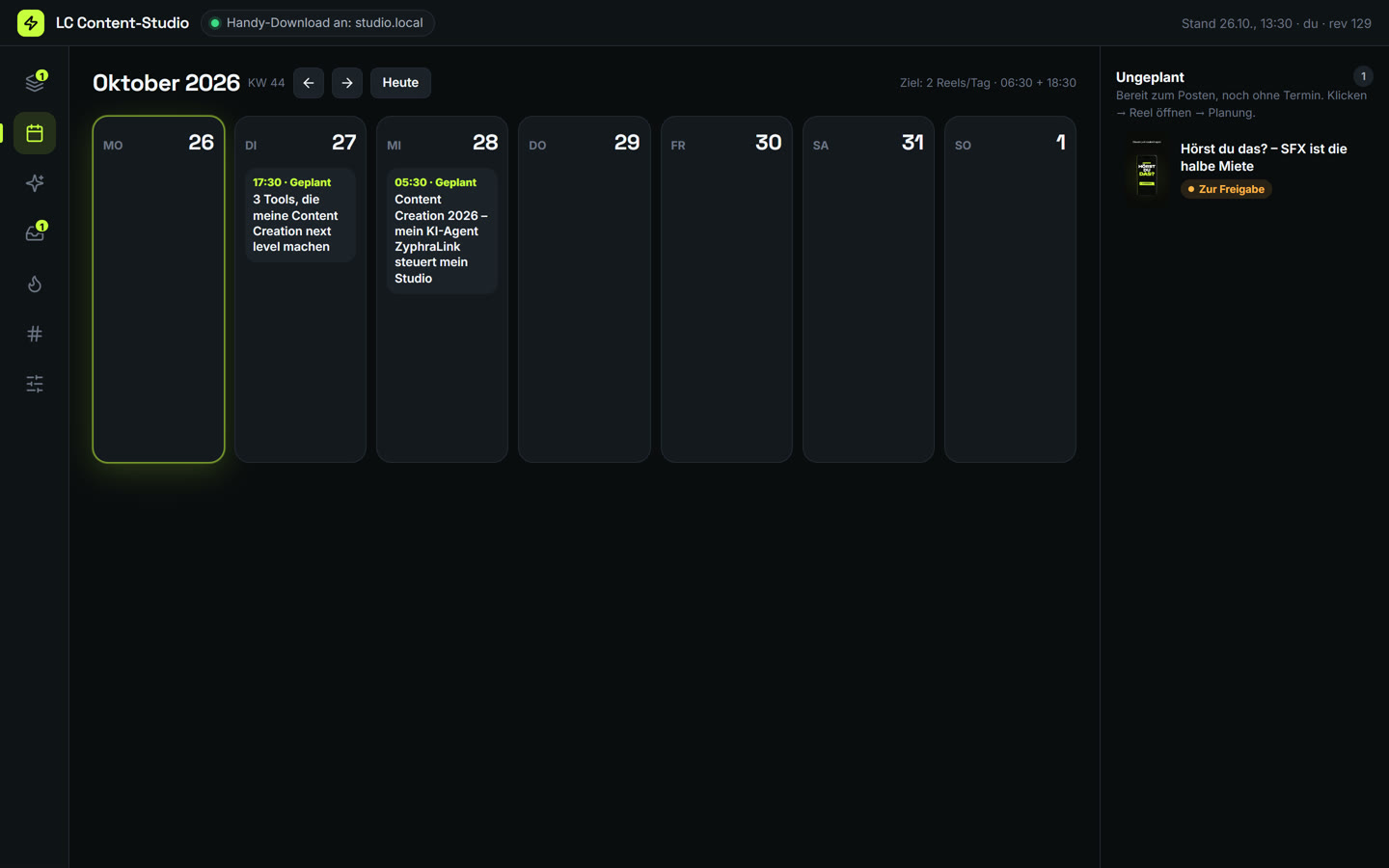
Task: Go to the previous week
Action: click(x=309, y=83)
